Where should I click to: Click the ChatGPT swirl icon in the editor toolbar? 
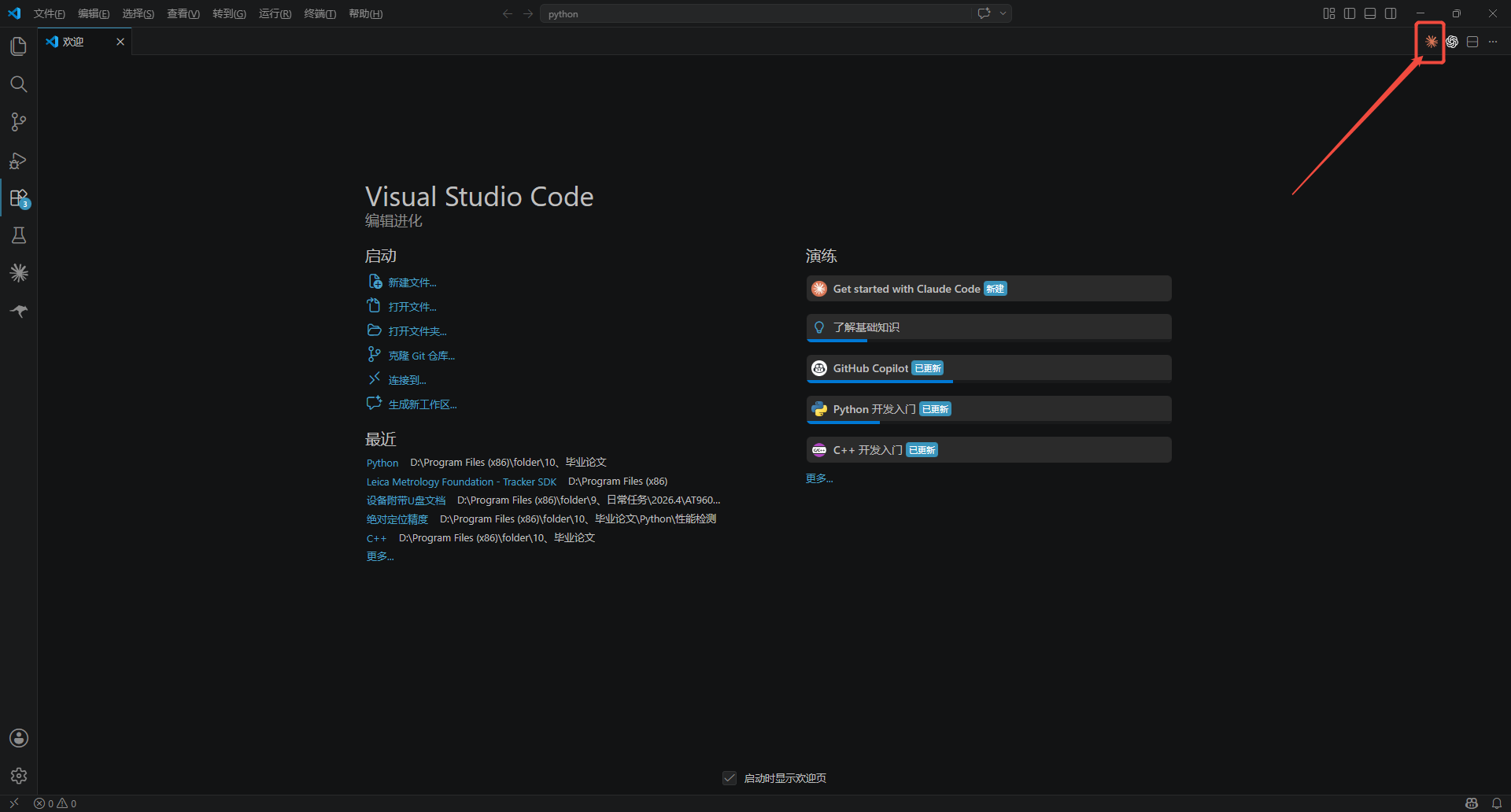(1452, 42)
